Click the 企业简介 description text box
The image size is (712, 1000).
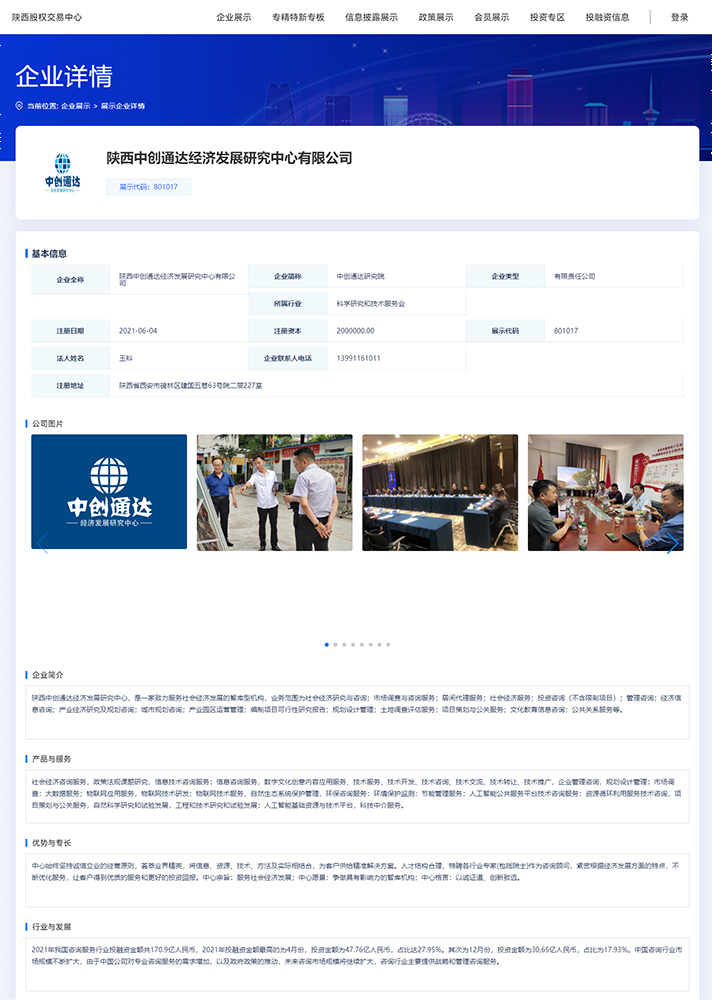coord(357,712)
